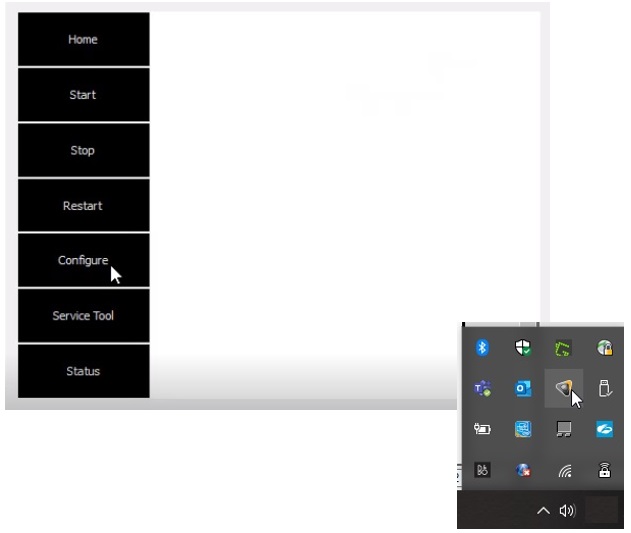
Task: Click the Bluetooth tray icon
Action: tap(482, 348)
